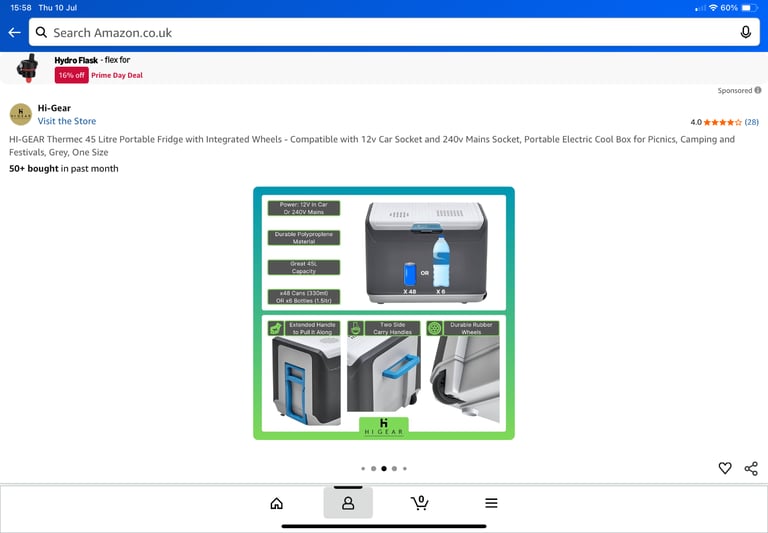Select the current third image dot
The image size is (768, 533).
pyautogui.click(x=384, y=468)
